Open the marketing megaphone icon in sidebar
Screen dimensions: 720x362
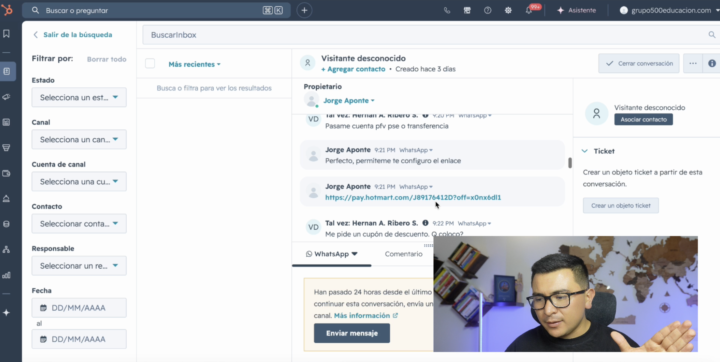coord(6,97)
